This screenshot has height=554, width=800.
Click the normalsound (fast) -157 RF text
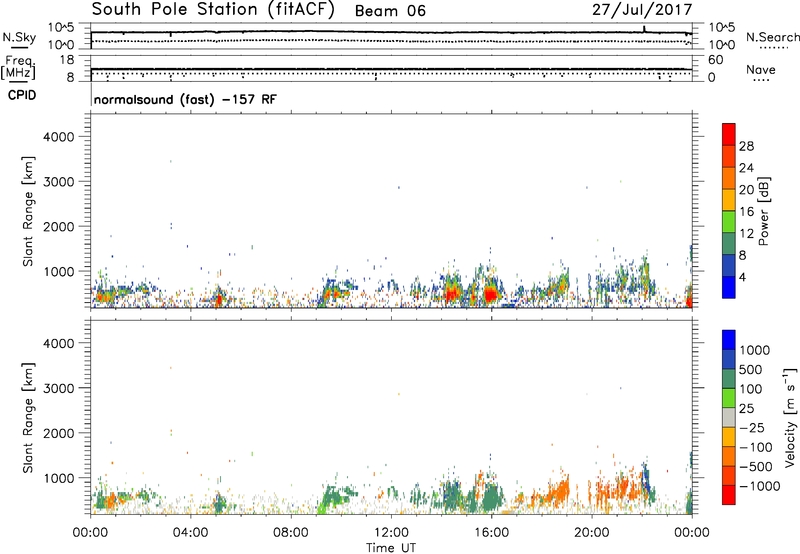coord(185,99)
